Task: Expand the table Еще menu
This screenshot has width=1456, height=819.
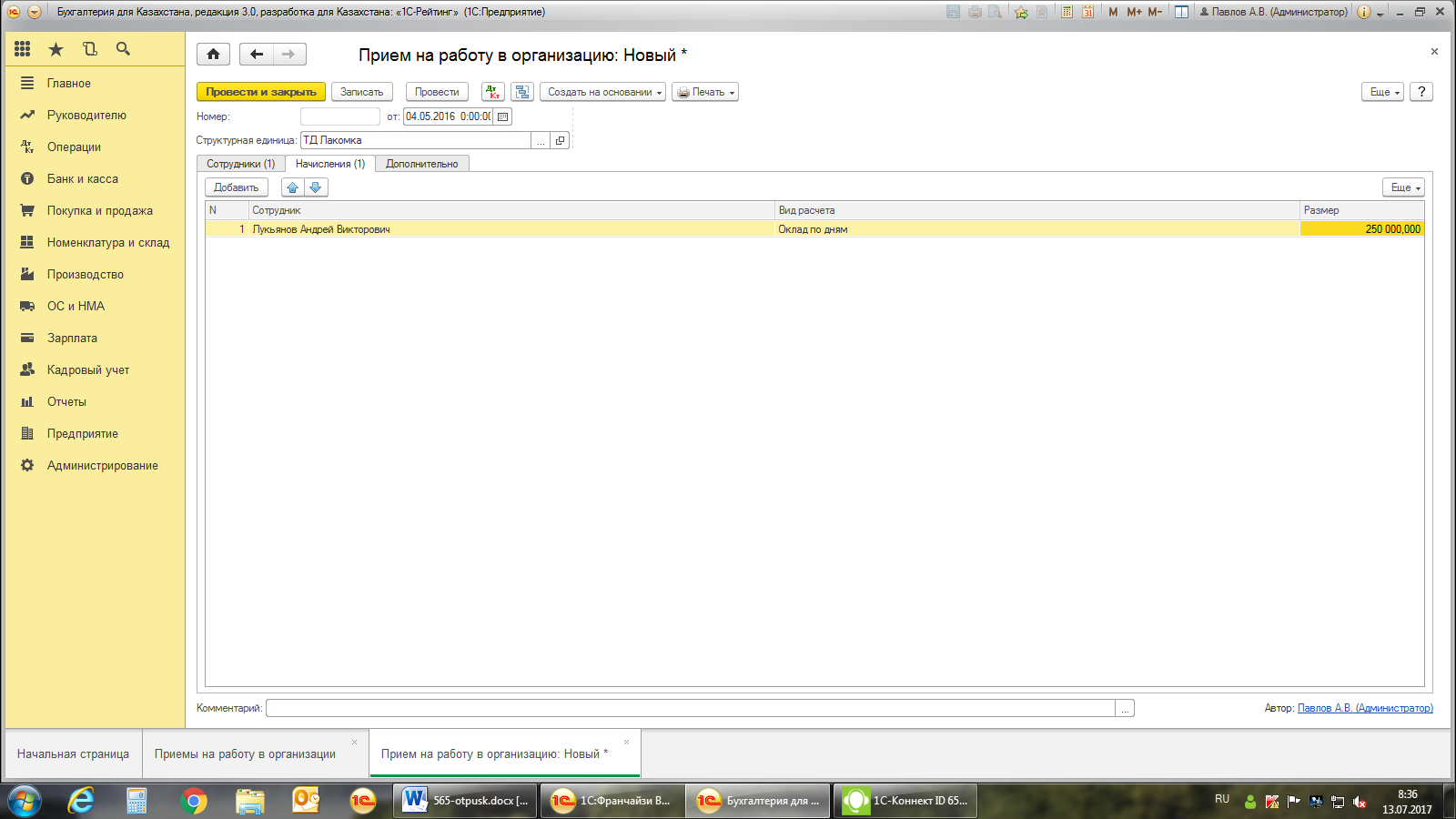Action: 1403,187
